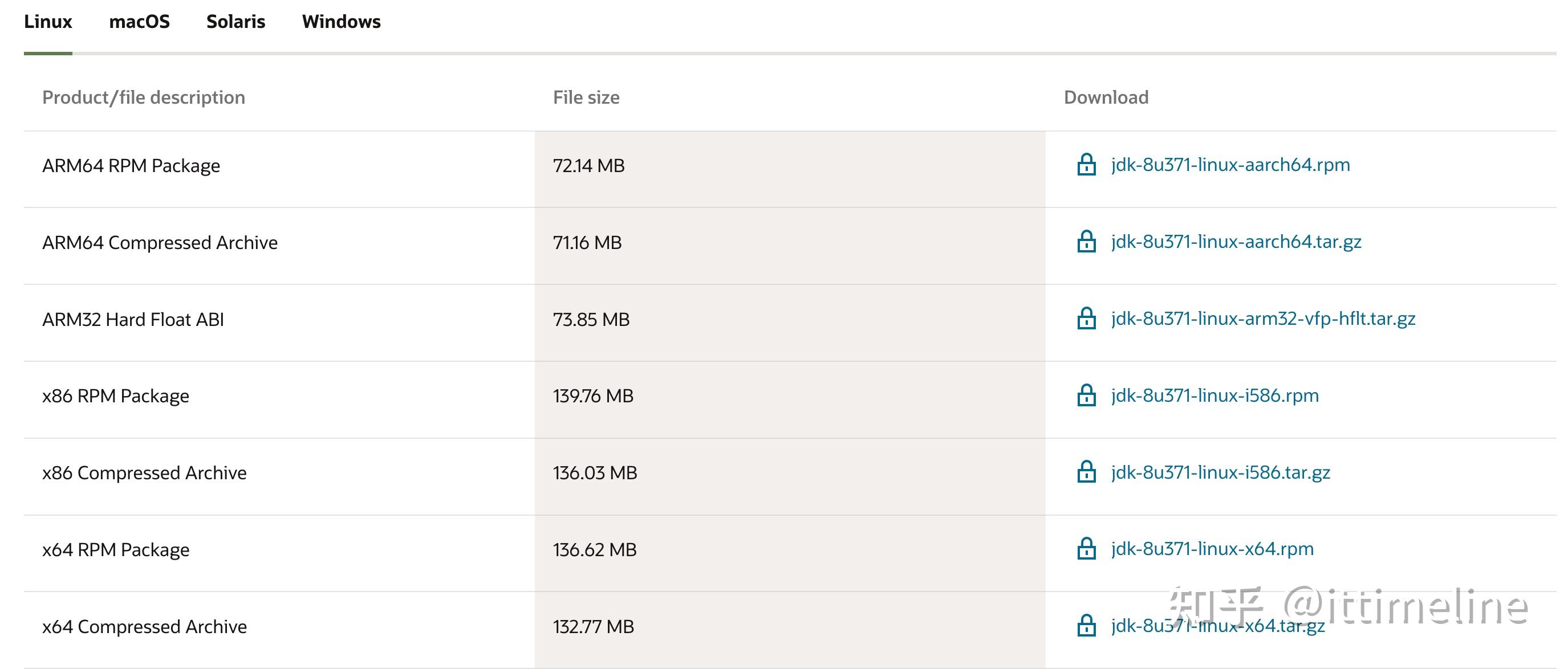Open jdk-8u371-linux-i586.tar.gz download link
The image size is (1568, 669).
pyautogui.click(x=1220, y=472)
